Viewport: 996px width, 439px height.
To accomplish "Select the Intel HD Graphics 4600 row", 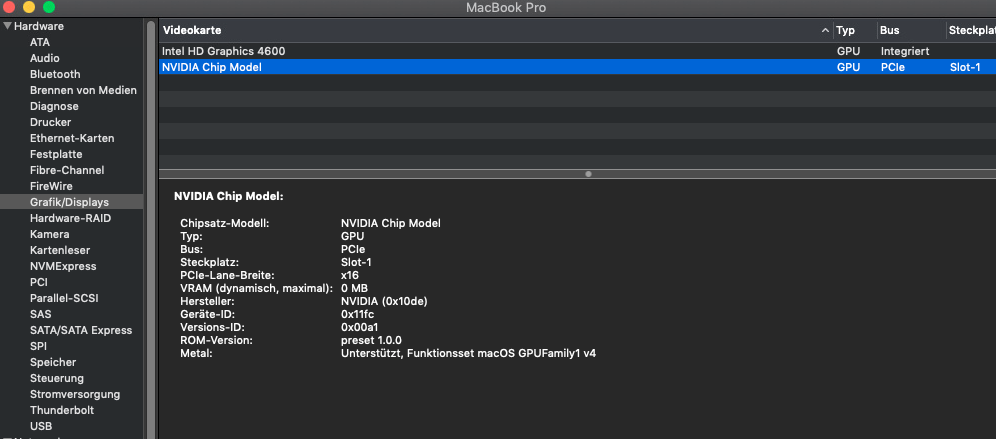I will coord(231,50).
